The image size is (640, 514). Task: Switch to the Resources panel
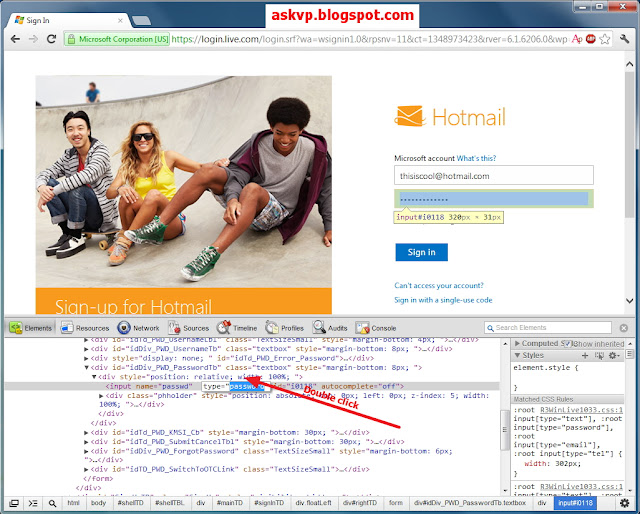coord(85,328)
